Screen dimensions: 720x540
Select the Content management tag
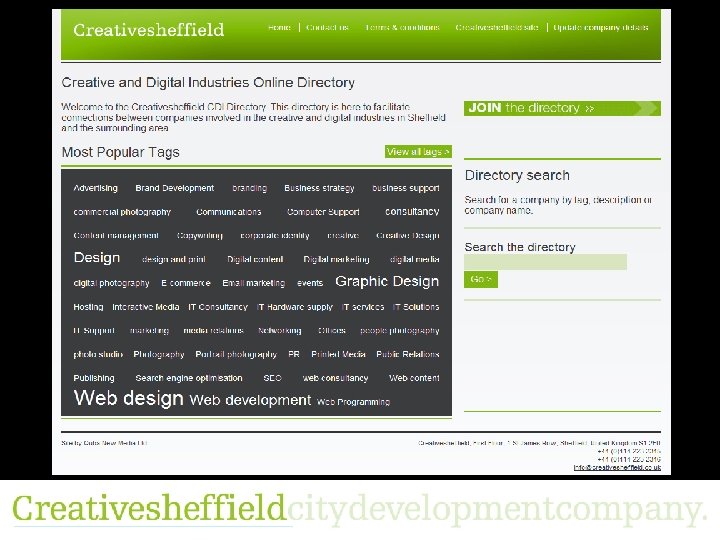pos(116,236)
